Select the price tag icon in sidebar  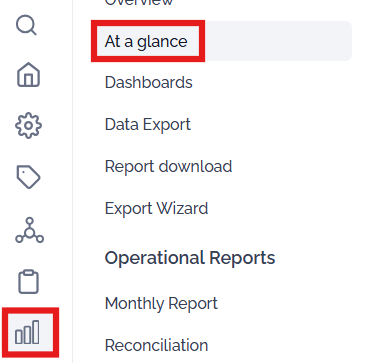[28, 176]
